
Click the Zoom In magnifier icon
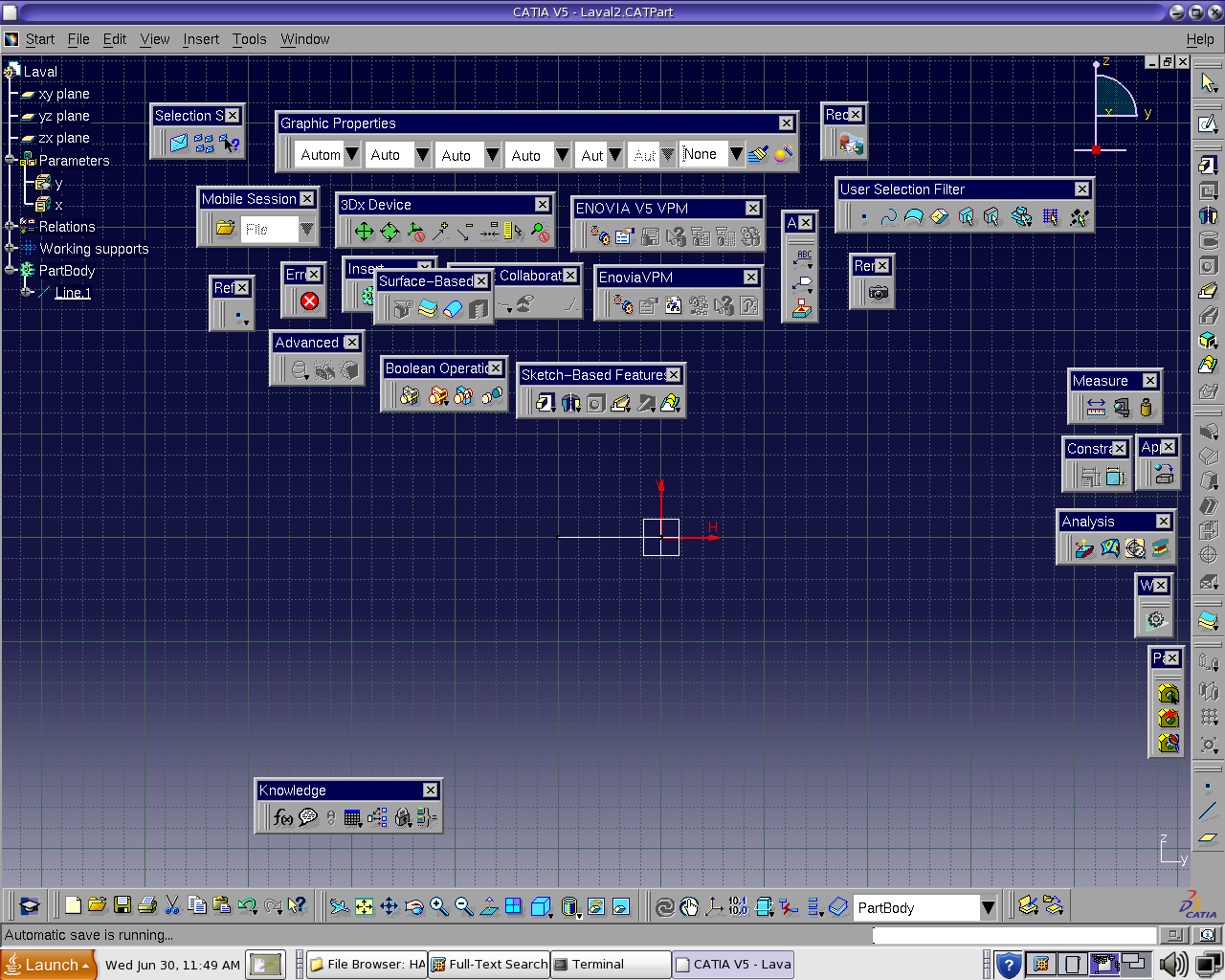[x=438, y=906]
